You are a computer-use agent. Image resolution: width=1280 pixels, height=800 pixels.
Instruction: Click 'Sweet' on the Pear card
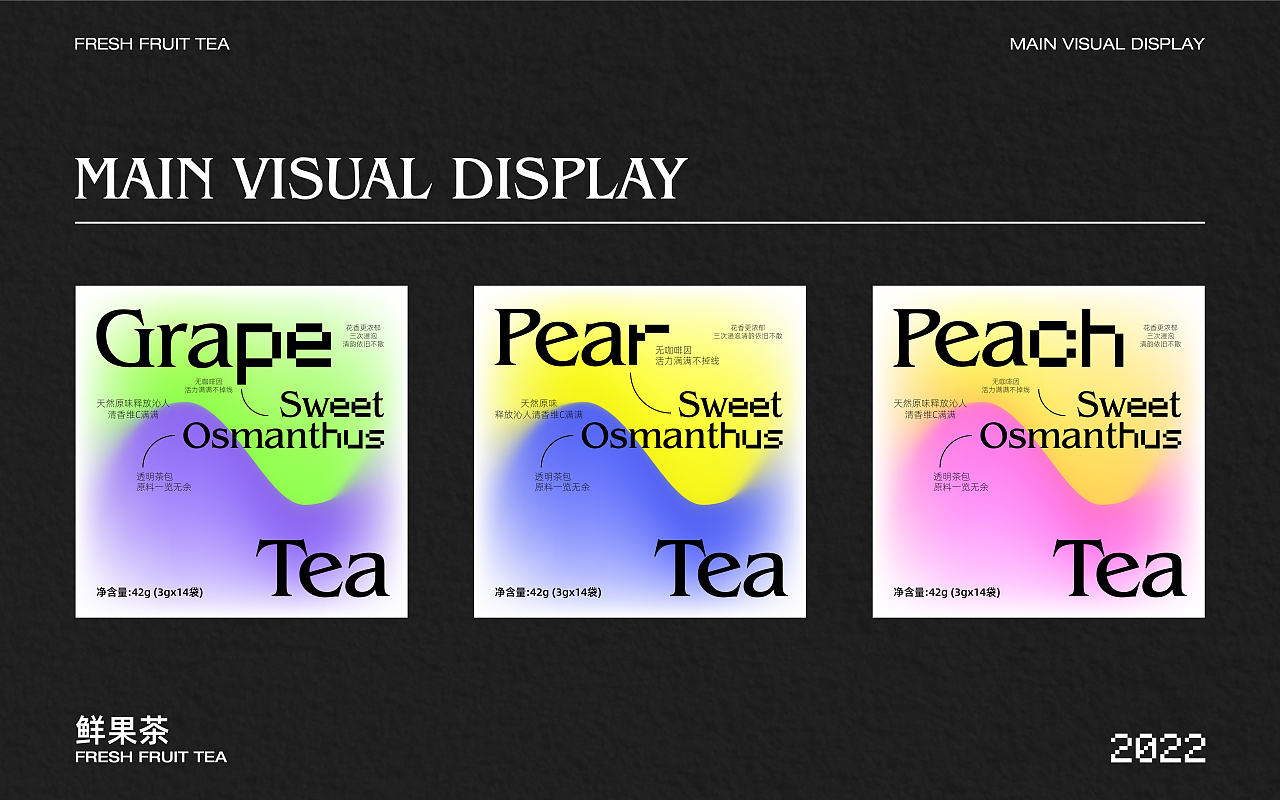pos(730,405)
